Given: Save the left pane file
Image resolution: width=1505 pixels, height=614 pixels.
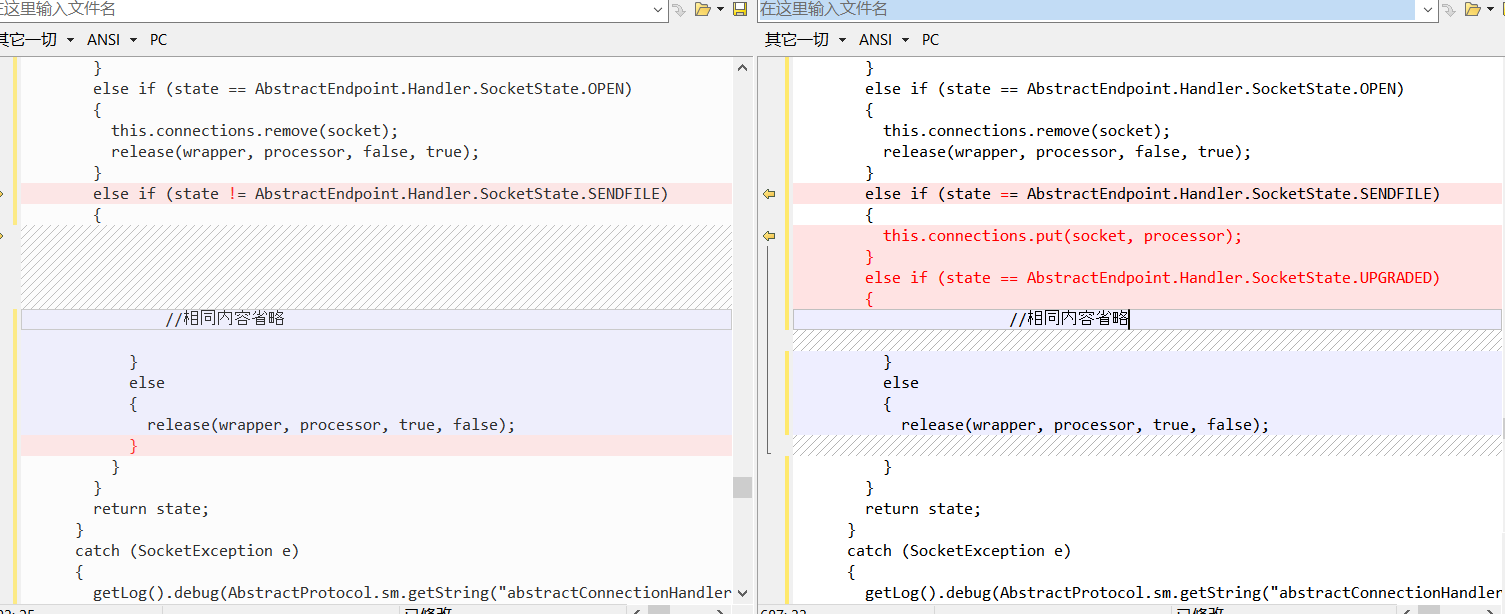Looking at the screenshot, I should pyautogui.click(x=740, y=9).
